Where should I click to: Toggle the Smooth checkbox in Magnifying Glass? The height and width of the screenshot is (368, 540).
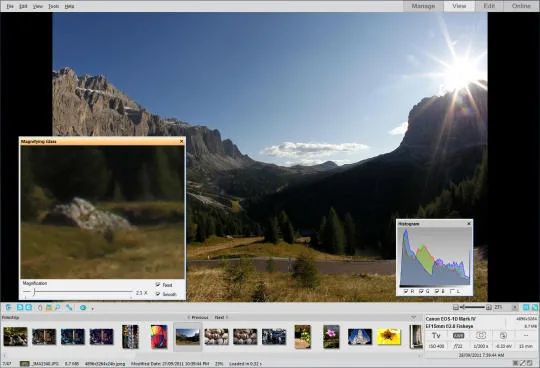click(158, 294)
